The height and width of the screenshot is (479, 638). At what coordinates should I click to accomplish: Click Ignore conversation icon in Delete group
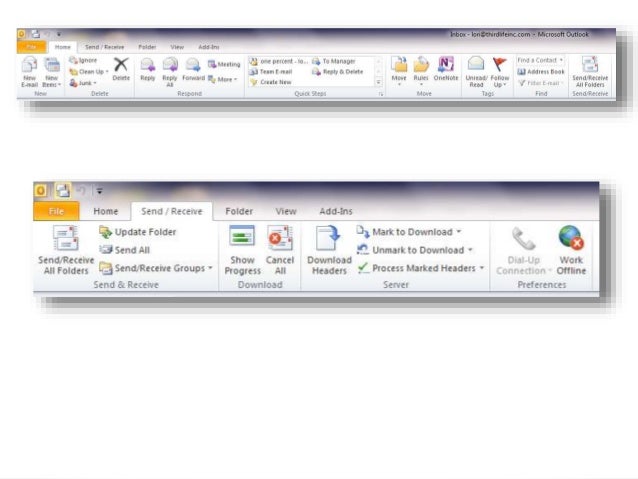click(73, 60)
